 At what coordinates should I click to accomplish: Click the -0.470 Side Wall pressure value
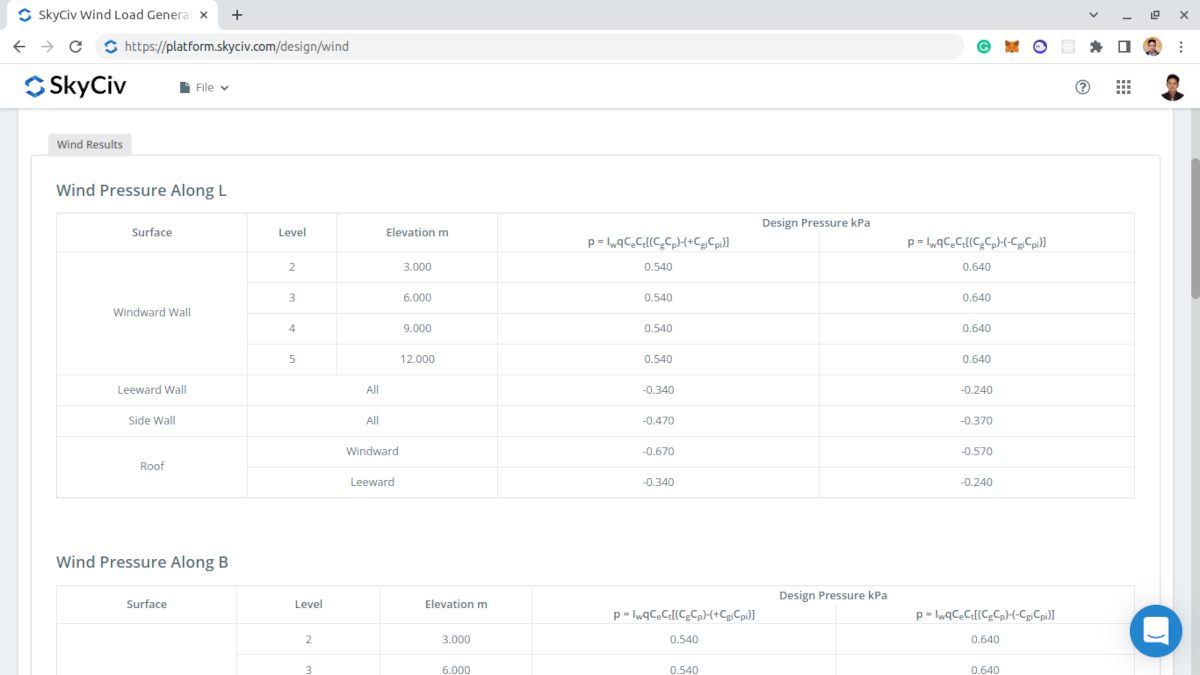(x=658, y=421)
